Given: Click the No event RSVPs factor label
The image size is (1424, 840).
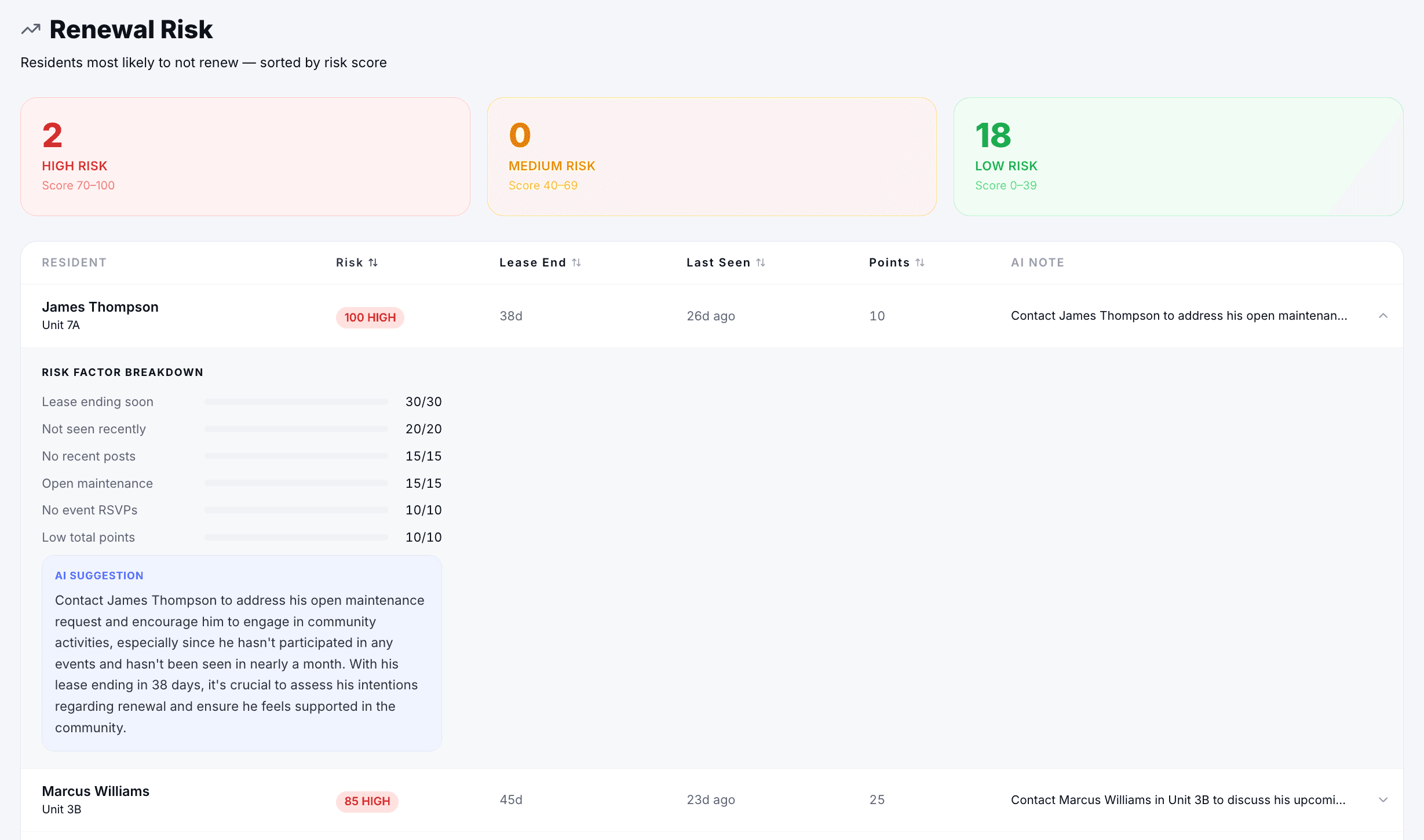Looking at the screenshot, I should click(x=90, y=510).
